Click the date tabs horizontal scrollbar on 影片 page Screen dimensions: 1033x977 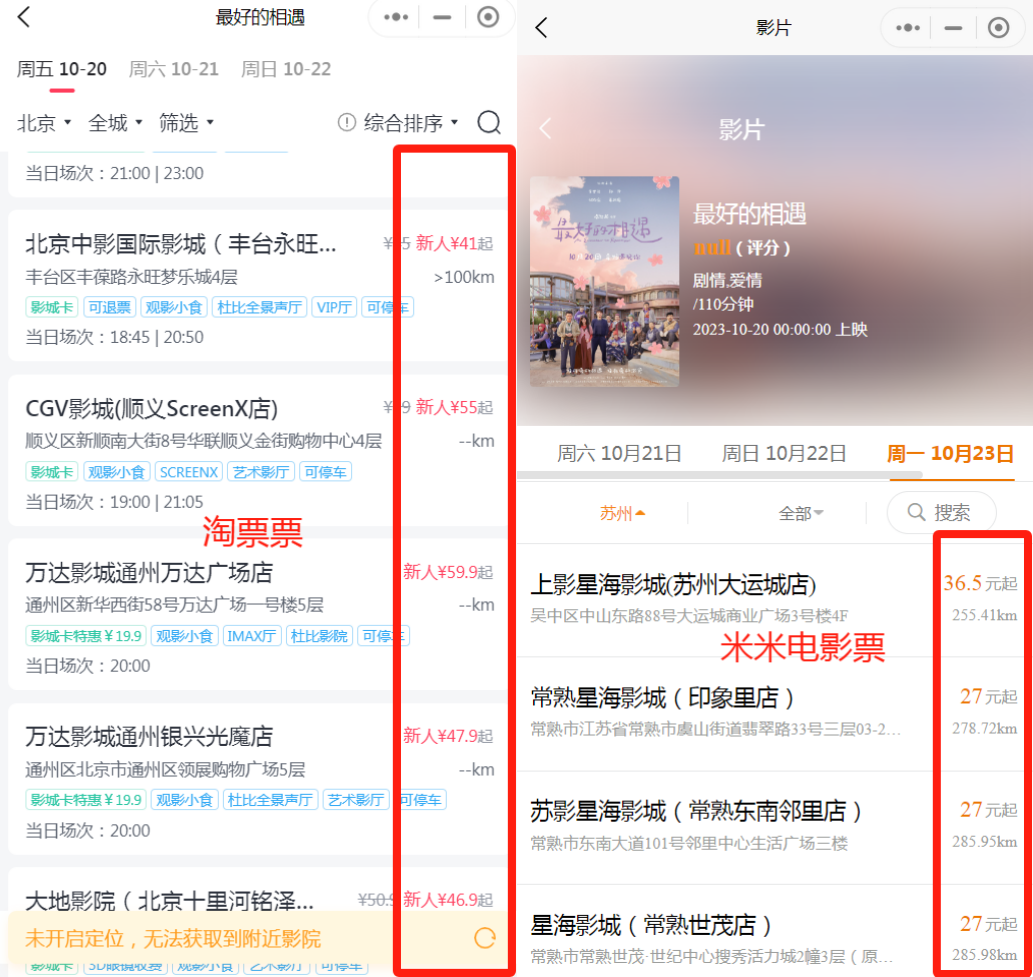pyautogui.click(x=719, y=475)
